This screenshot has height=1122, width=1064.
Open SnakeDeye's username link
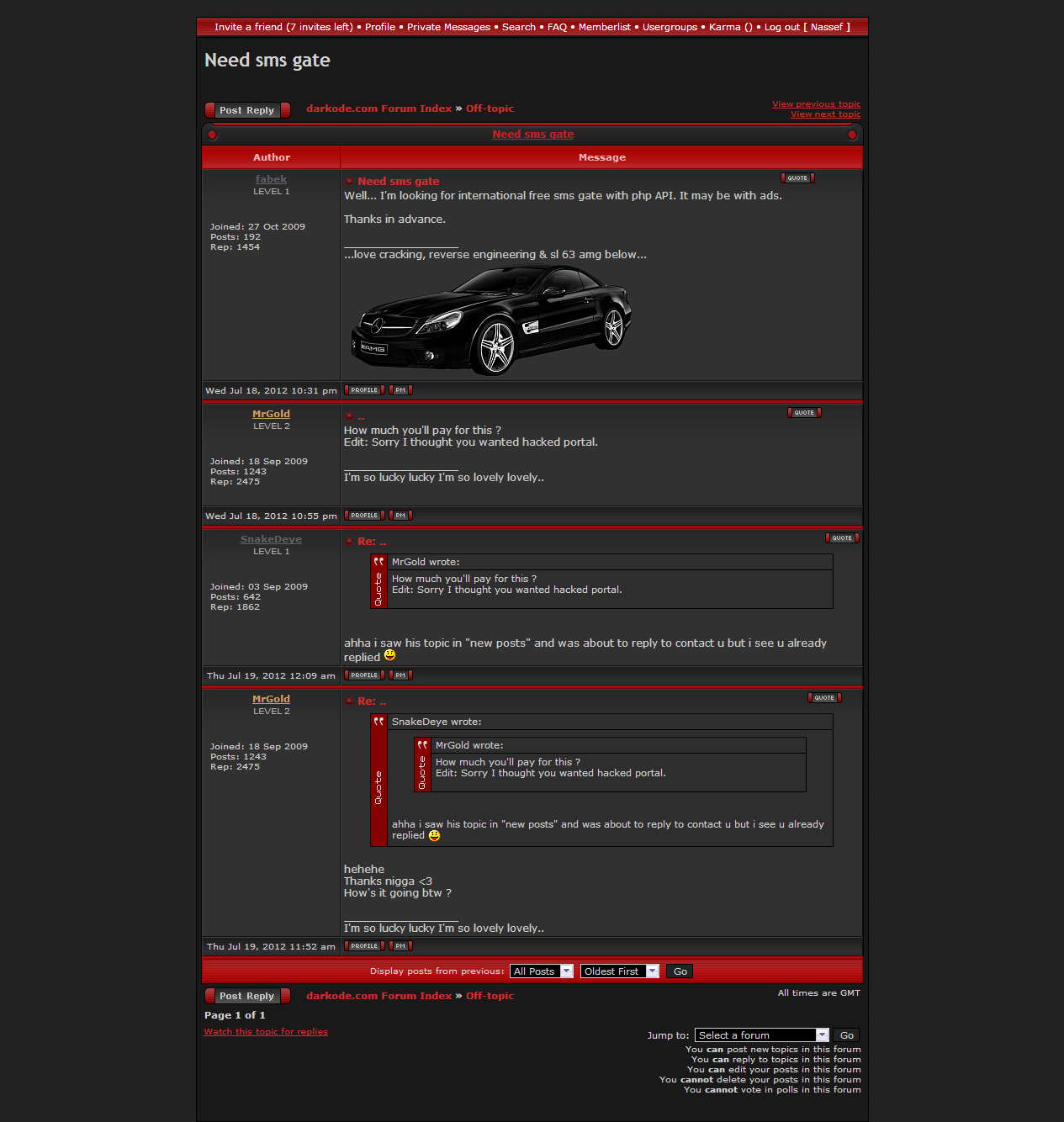click(271, 539)
